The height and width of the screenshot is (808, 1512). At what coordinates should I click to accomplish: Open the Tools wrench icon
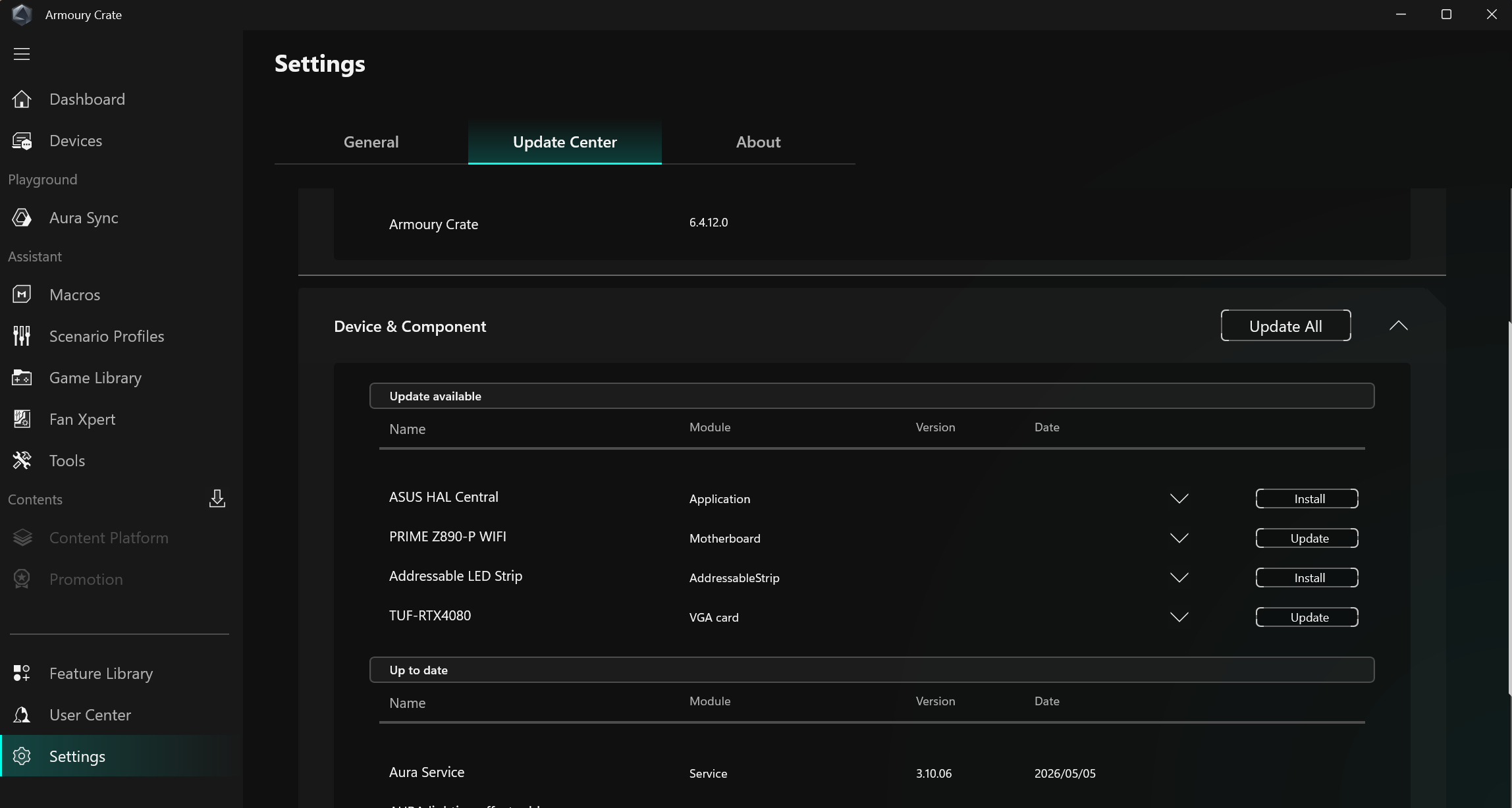[x=22, y=460]
